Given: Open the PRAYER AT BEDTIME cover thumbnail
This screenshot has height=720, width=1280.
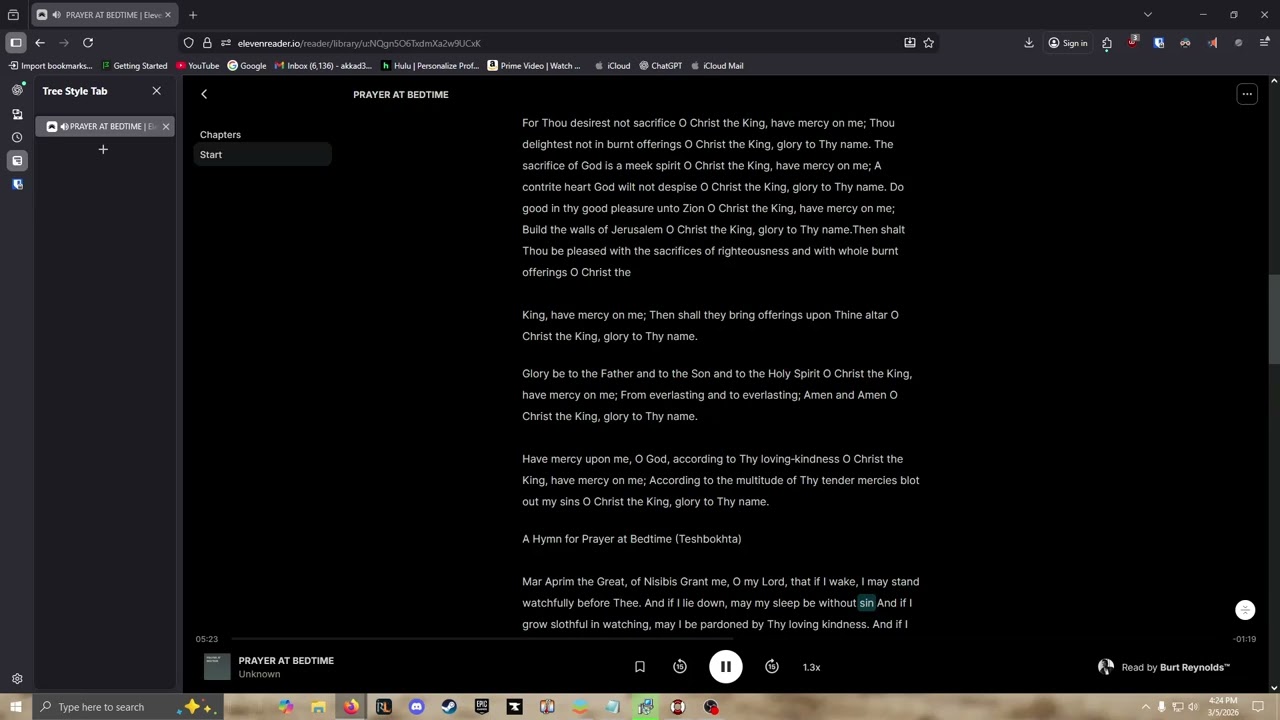Looking at the screenshot, I should pyautogui.click(x=217, y=667).
